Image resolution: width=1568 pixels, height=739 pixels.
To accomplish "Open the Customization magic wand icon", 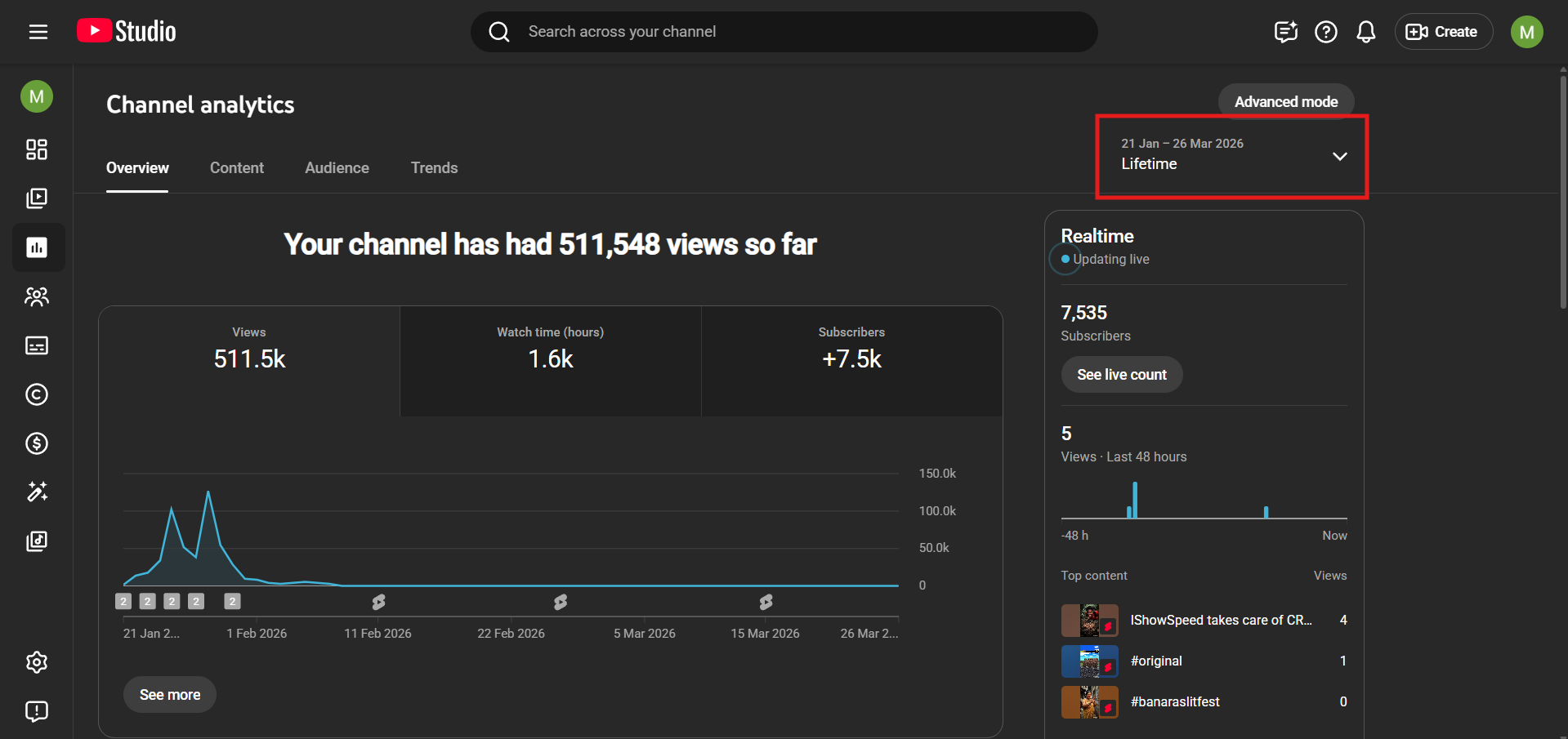I will pyautogui.click(x=37, y=492).
